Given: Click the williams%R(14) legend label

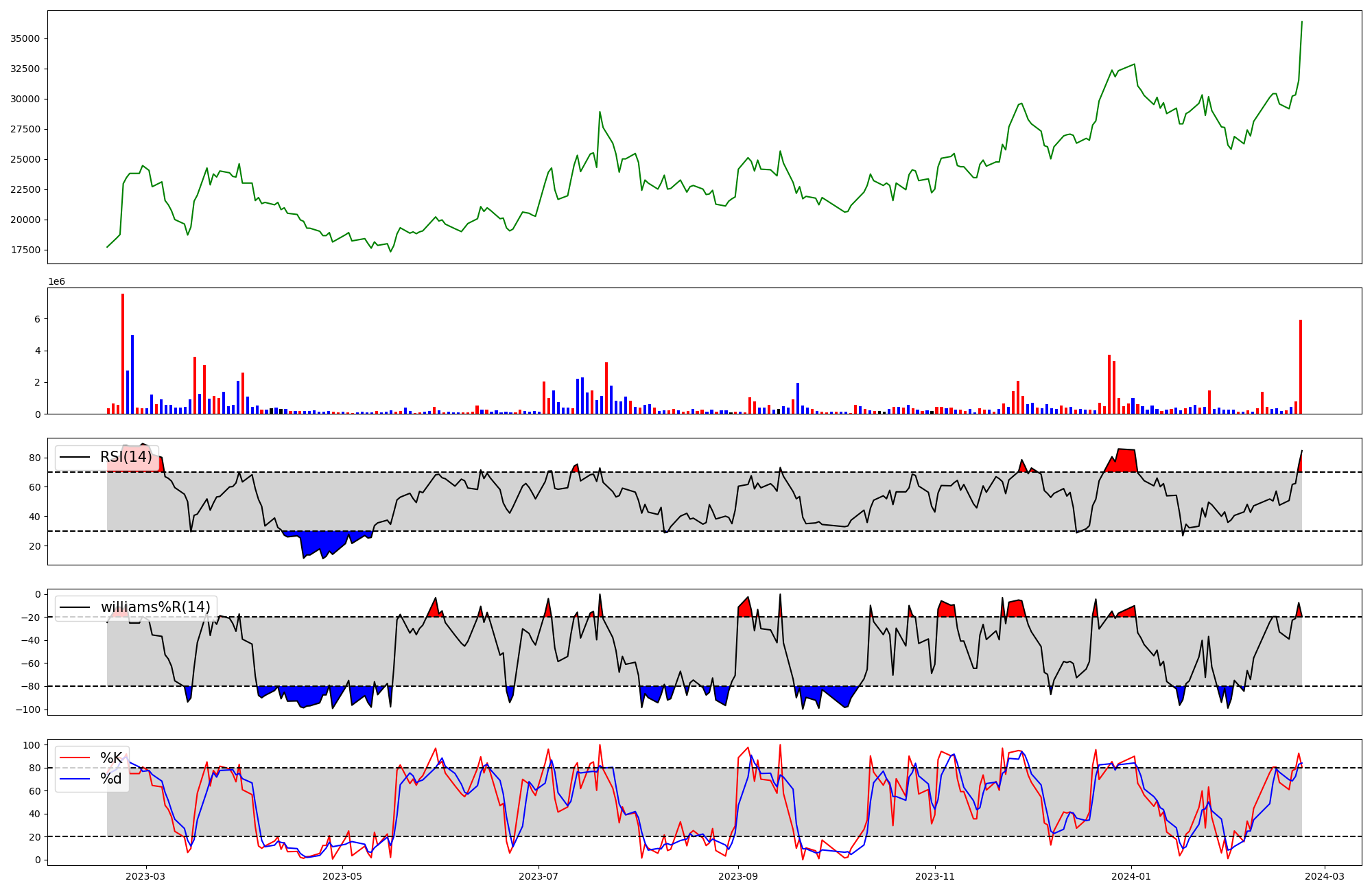Looking at the screenshot, I should pos(155,607).
